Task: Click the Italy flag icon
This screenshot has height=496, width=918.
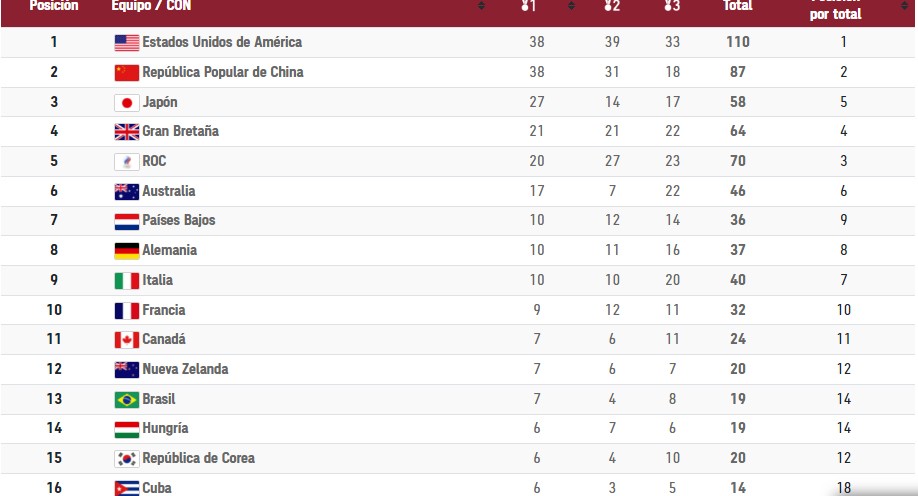Action: [126, 281]
